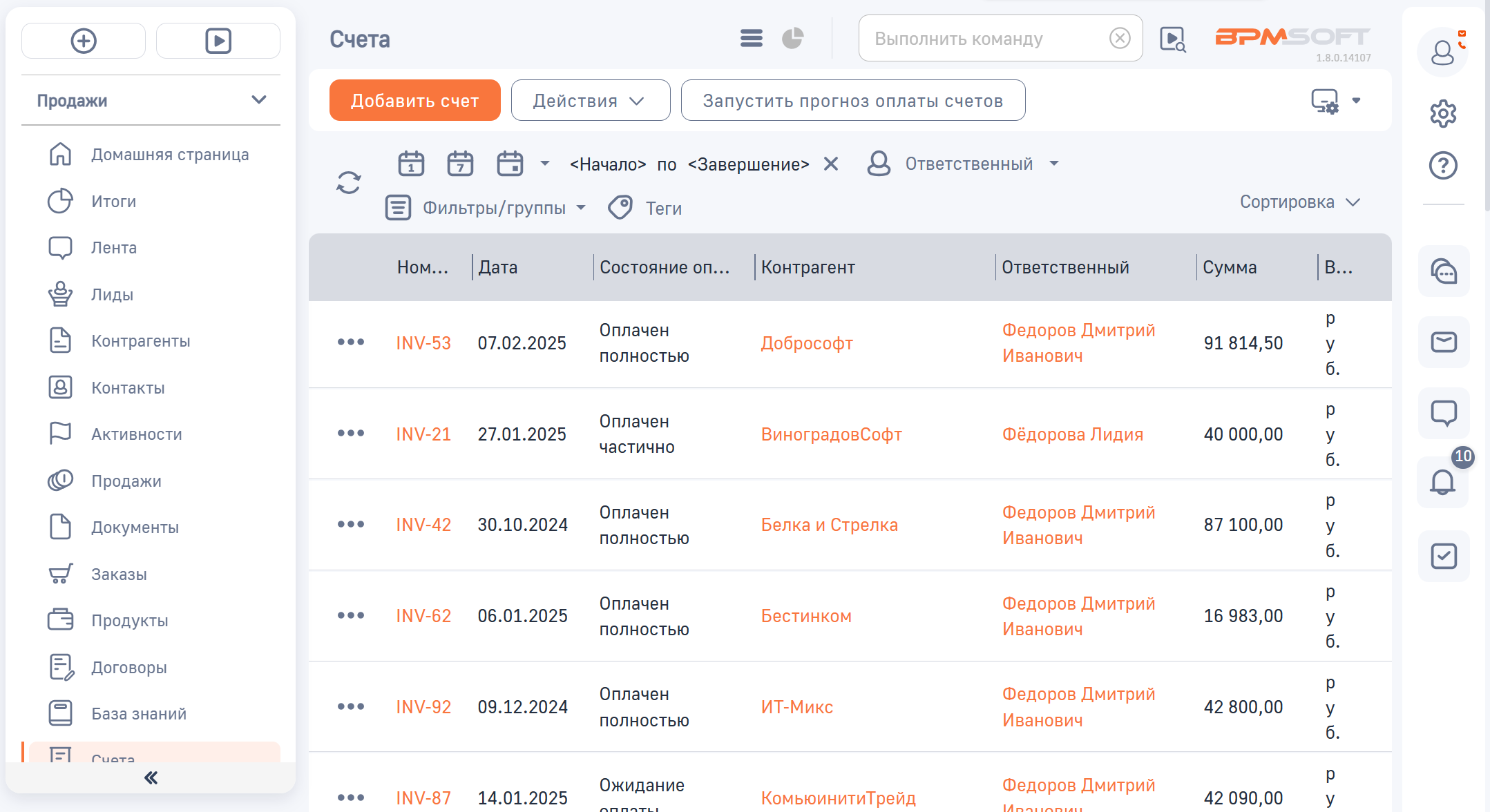
Task: Open invoice INV-53
Action: 423,342
